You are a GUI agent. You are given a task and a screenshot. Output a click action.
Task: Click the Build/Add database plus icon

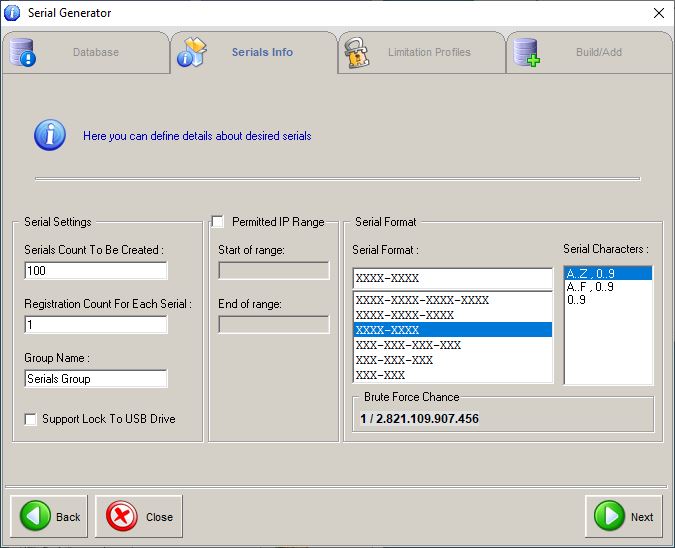point(526,53)
